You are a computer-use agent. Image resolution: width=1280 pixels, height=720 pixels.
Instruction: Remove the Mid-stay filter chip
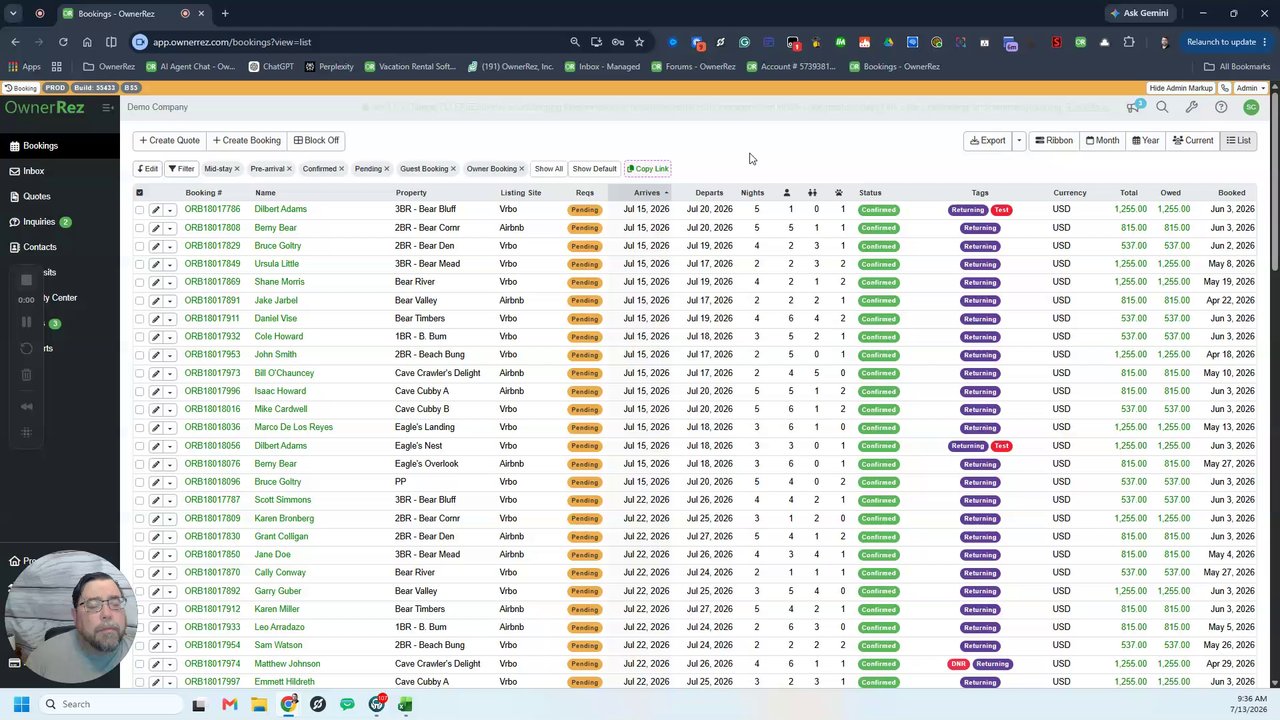(236, 169)
